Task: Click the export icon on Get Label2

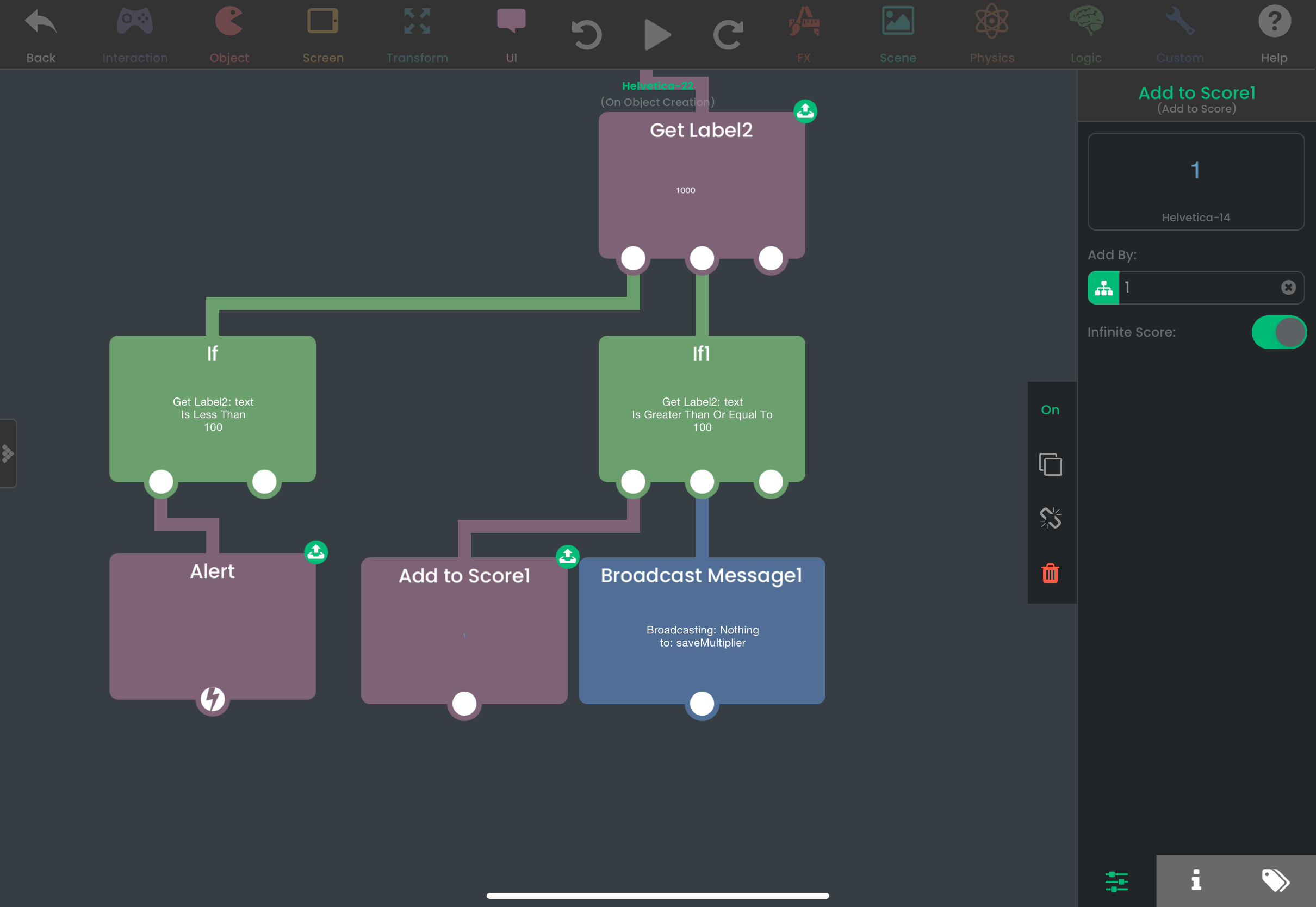Action: coord(805,111)
